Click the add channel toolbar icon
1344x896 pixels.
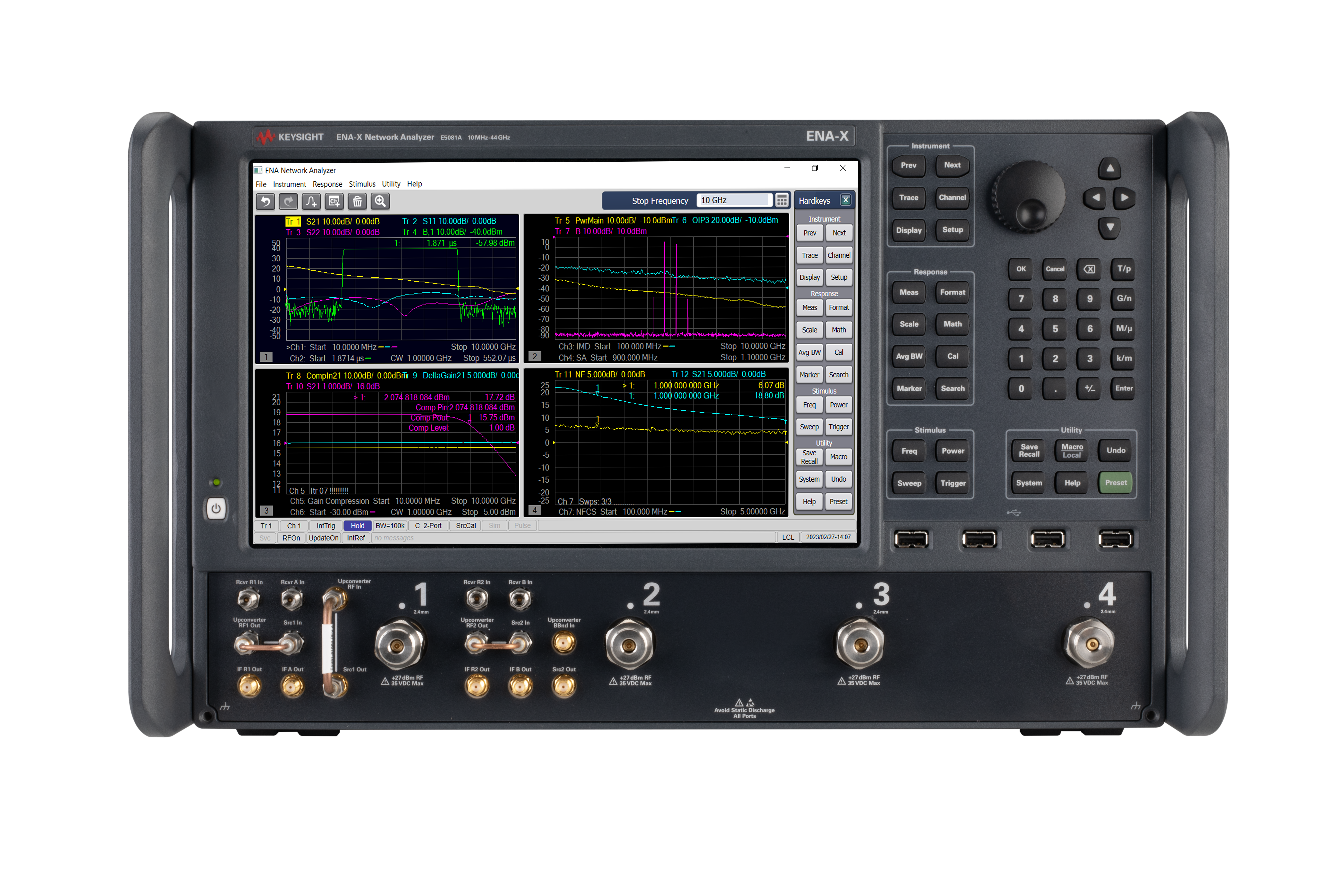334,201
